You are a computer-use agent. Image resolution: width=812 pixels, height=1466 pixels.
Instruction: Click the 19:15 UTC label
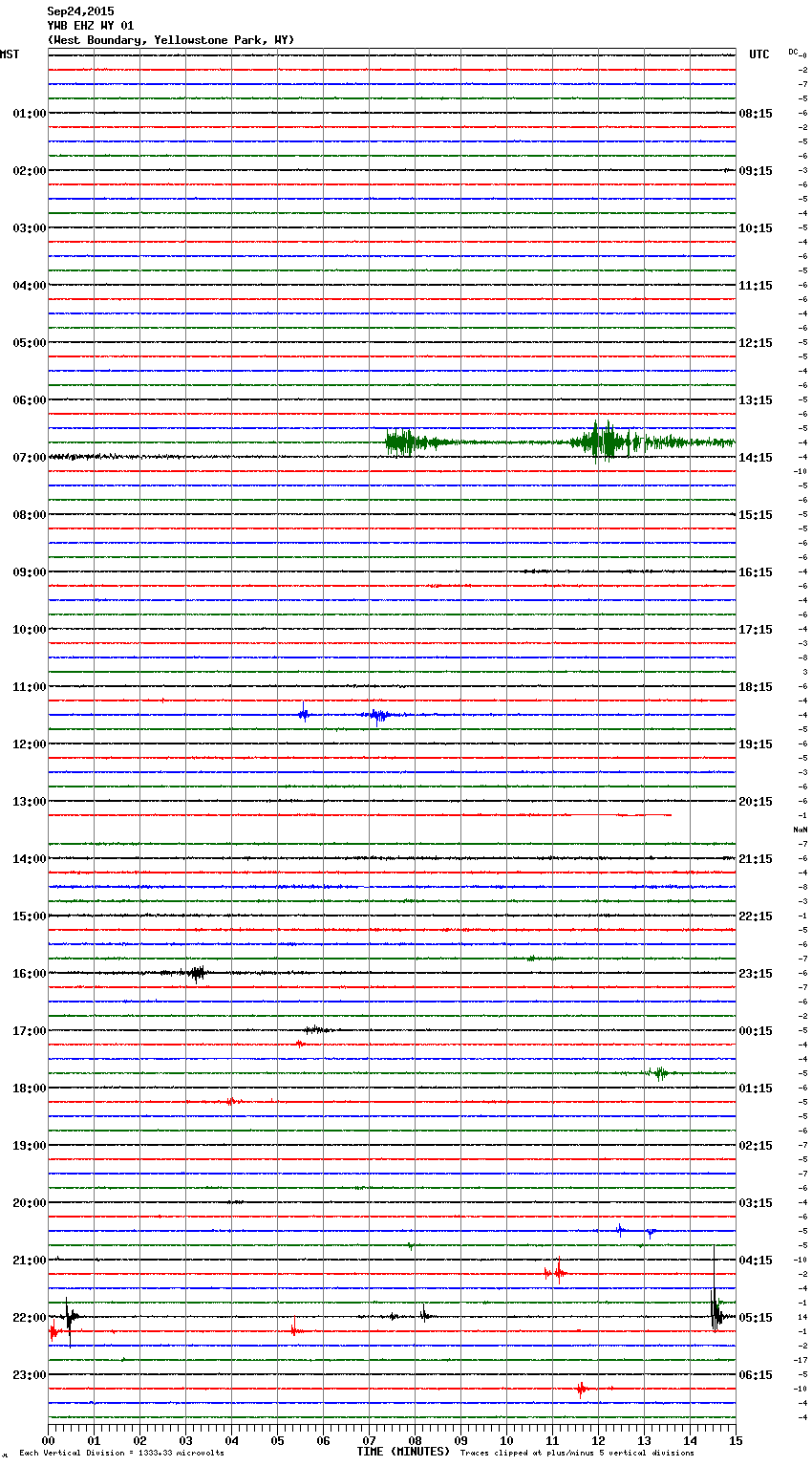click(x=756, y=744)
